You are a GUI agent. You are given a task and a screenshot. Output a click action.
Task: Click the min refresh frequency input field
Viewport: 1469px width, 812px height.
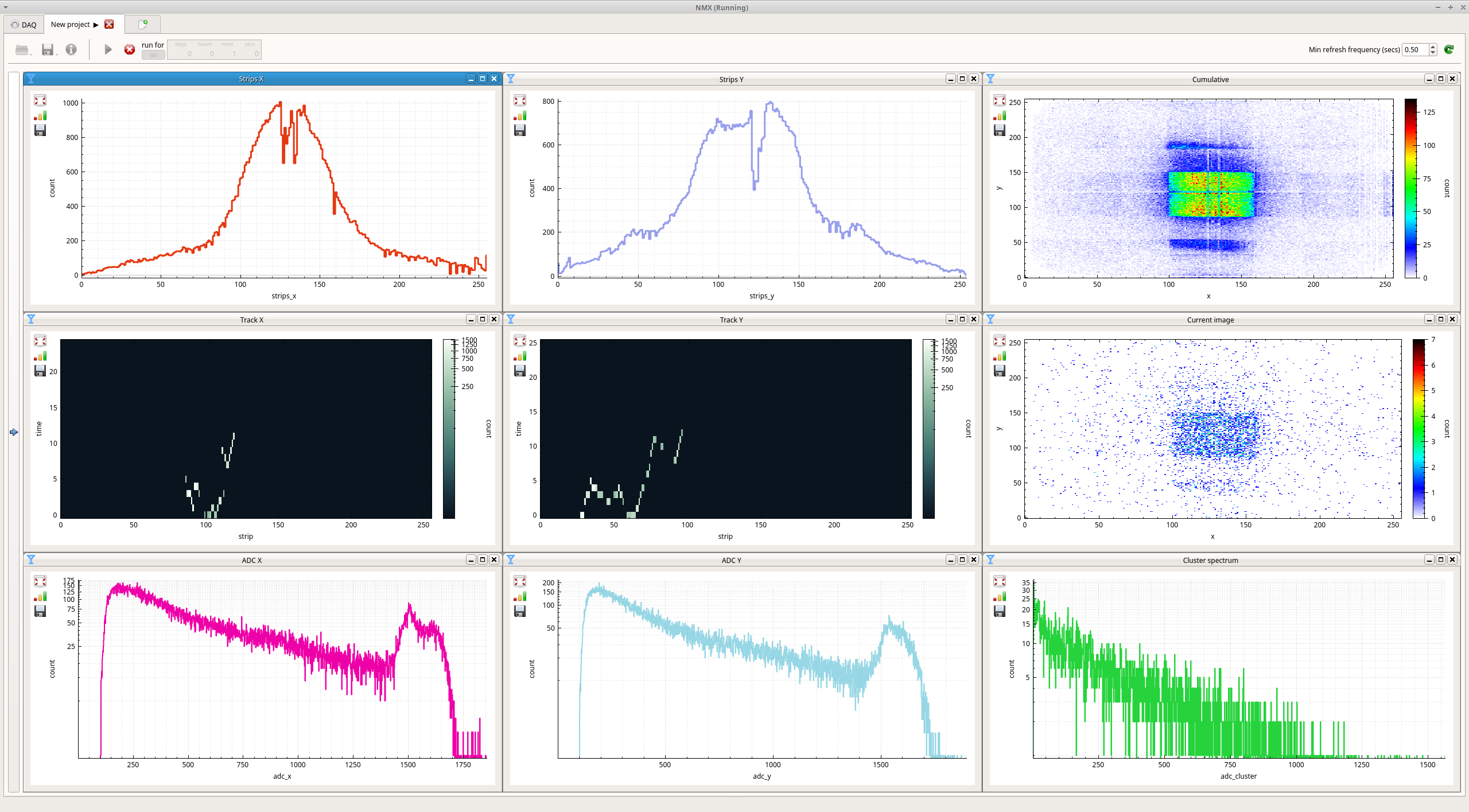coord(1415,50)
